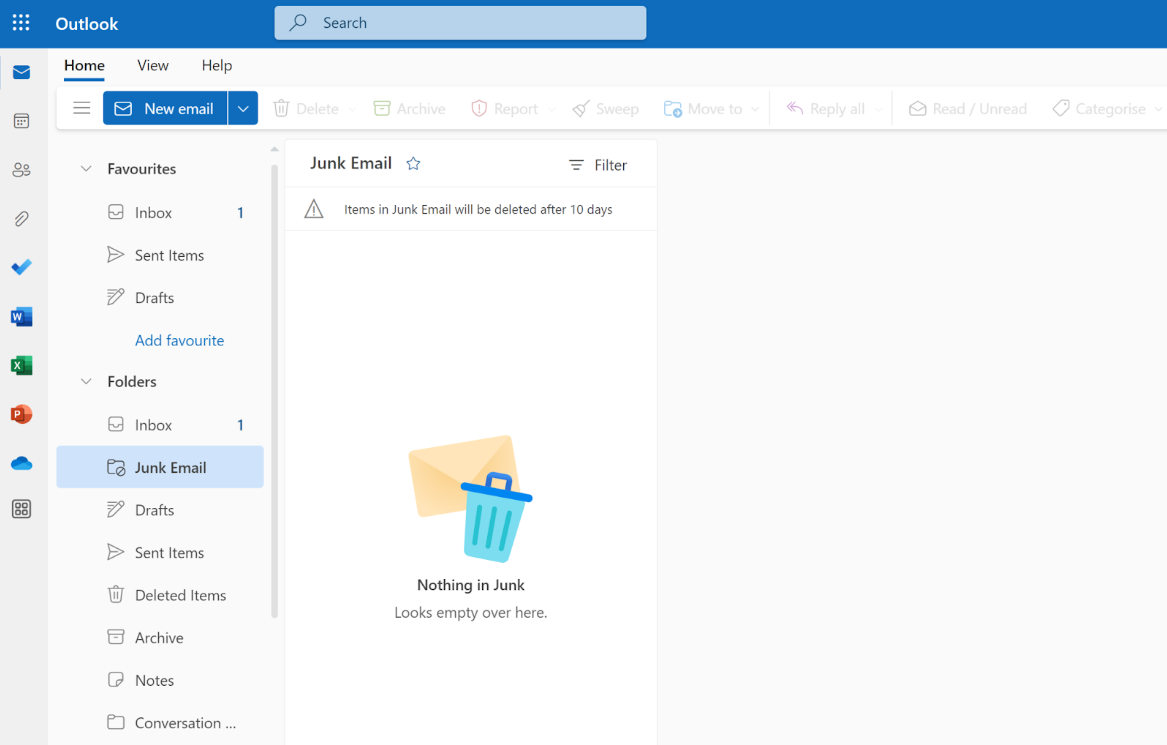Open PowerPoint from the sidebar

(x=21, y=414)
